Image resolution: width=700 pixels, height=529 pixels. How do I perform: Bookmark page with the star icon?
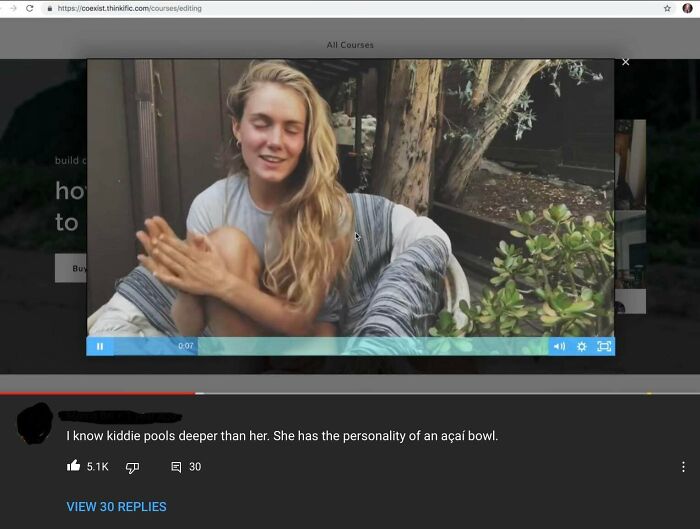(x=667, y=8)
